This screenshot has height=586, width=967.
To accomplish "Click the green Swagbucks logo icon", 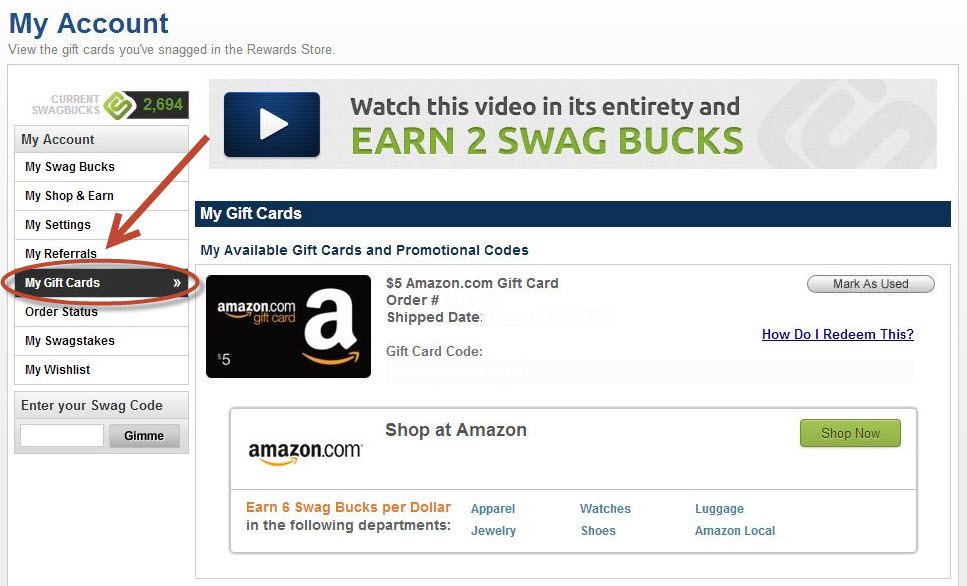I will (x=119, y=105).
